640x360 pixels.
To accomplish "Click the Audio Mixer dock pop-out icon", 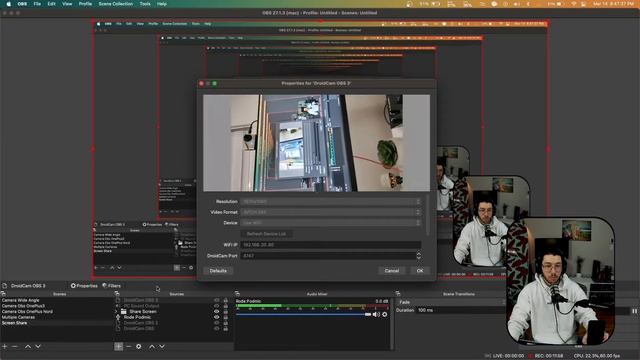I will point(237,293).
